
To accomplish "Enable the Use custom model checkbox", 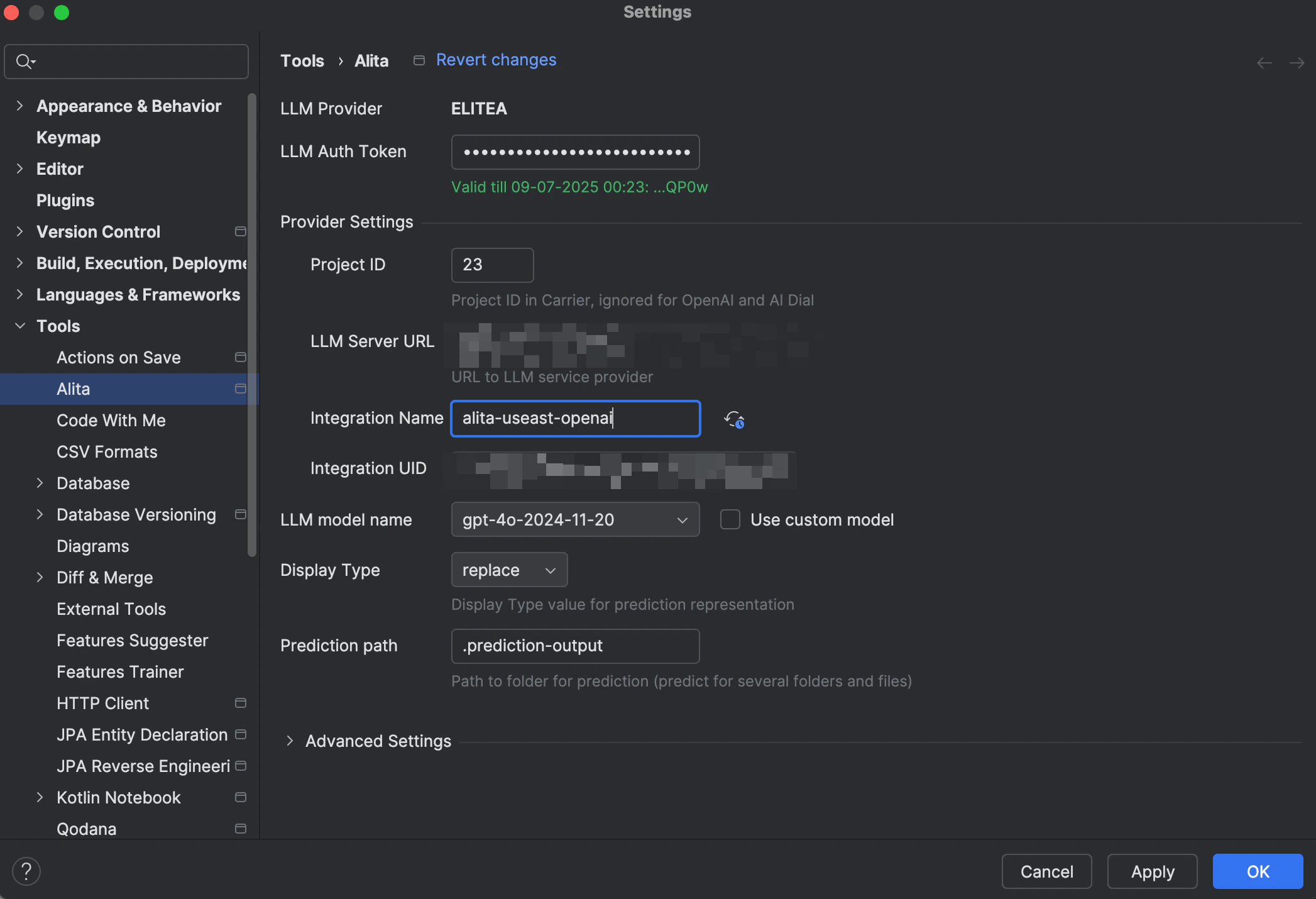I will (x=730, y=520).
